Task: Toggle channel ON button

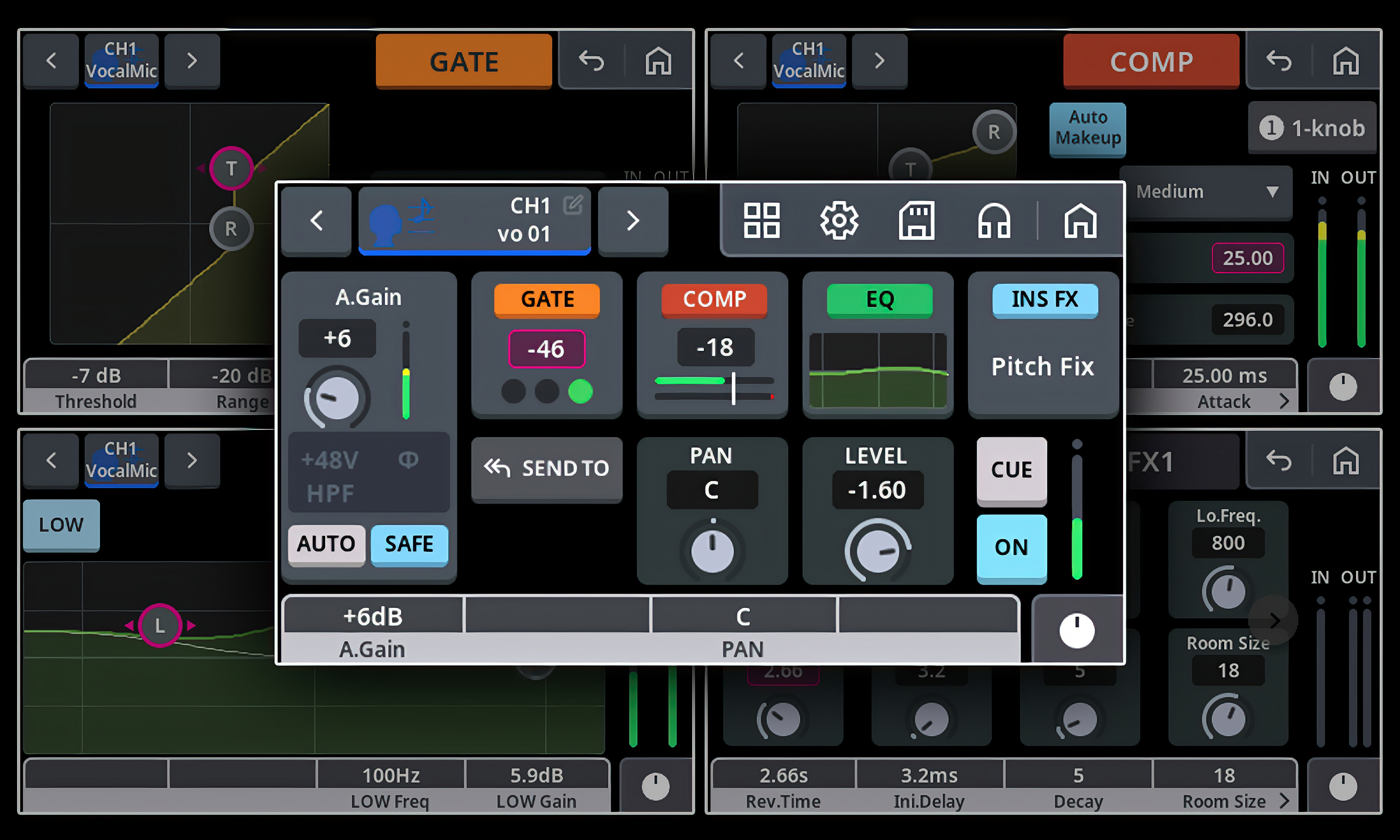Action: [1011, 547]
